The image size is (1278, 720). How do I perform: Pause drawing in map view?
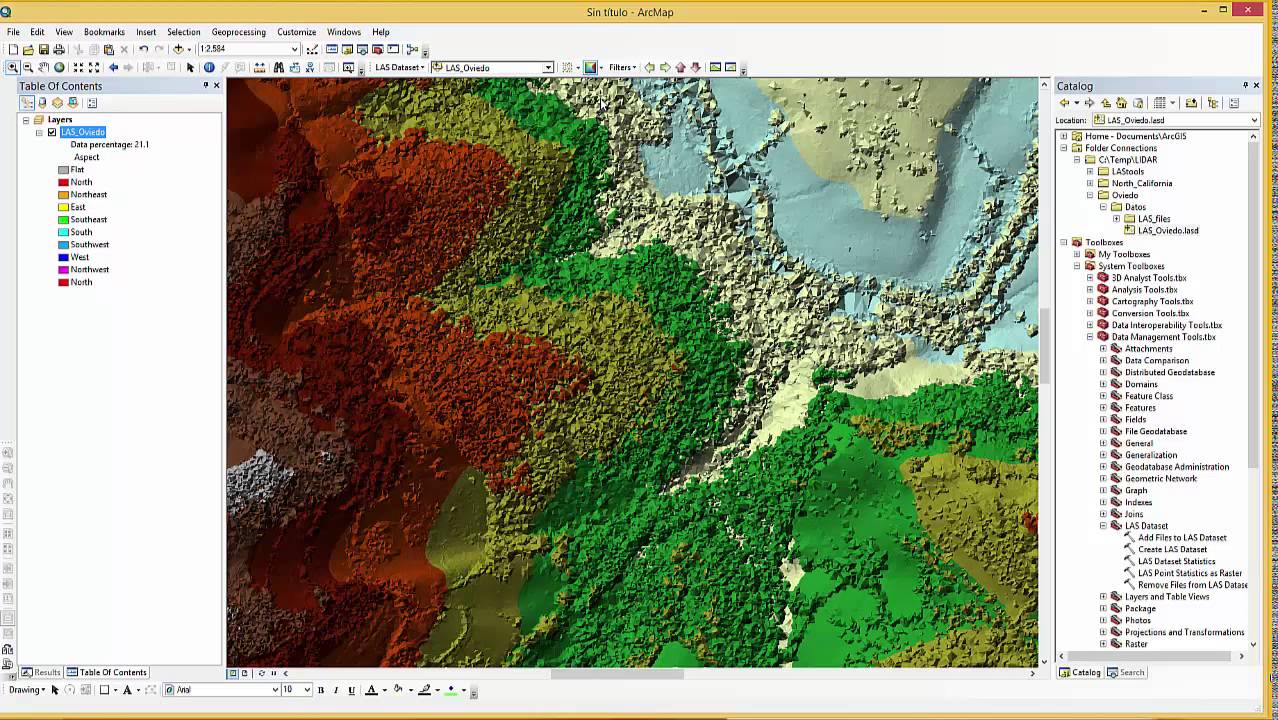pos(273,673)
